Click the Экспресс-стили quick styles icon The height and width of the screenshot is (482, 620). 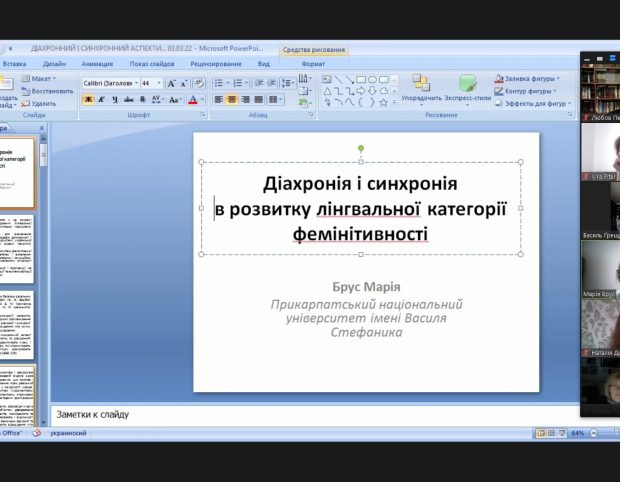click(467, 89)
